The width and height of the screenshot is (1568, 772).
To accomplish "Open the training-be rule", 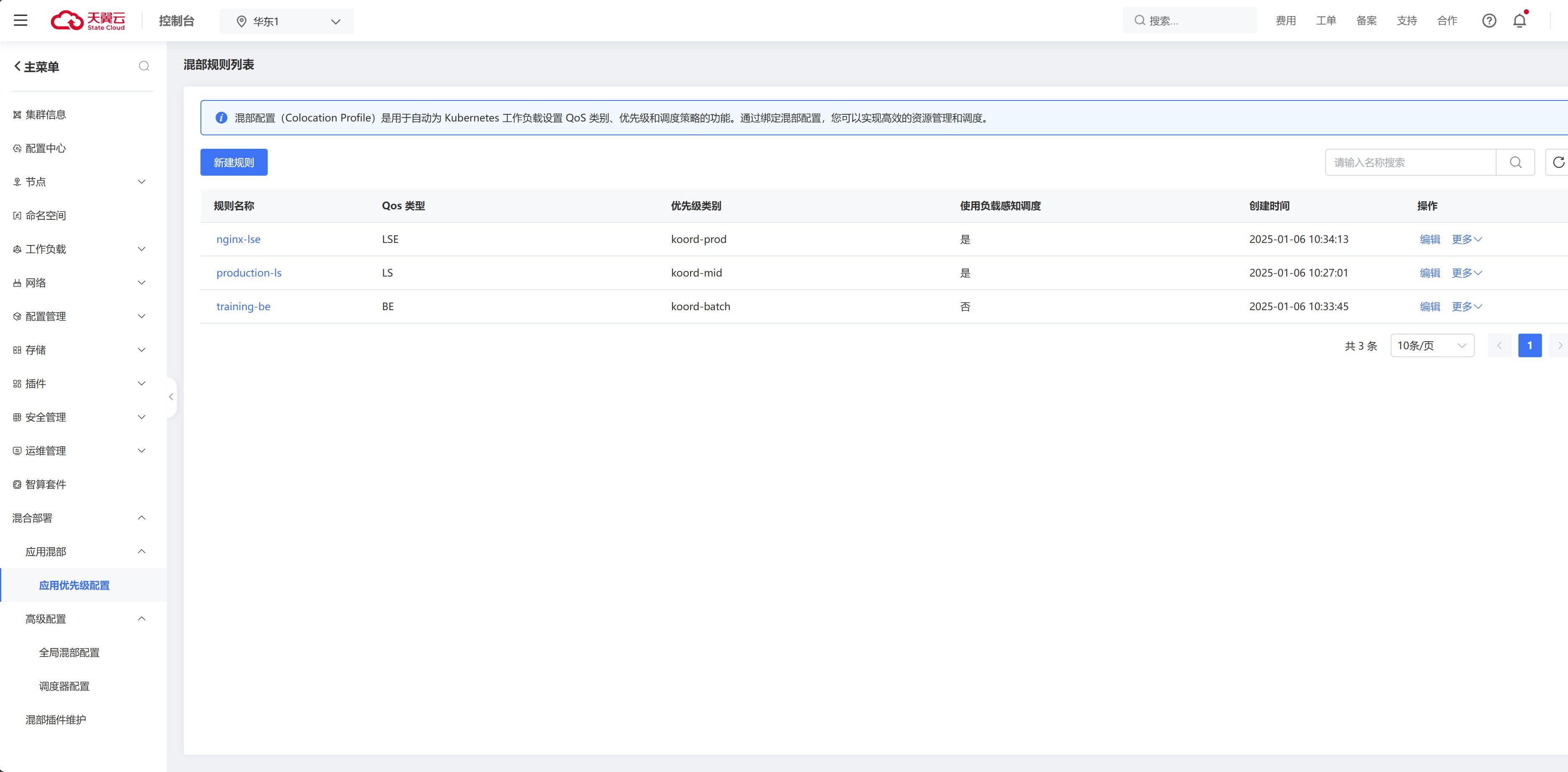I will (243, 306).
